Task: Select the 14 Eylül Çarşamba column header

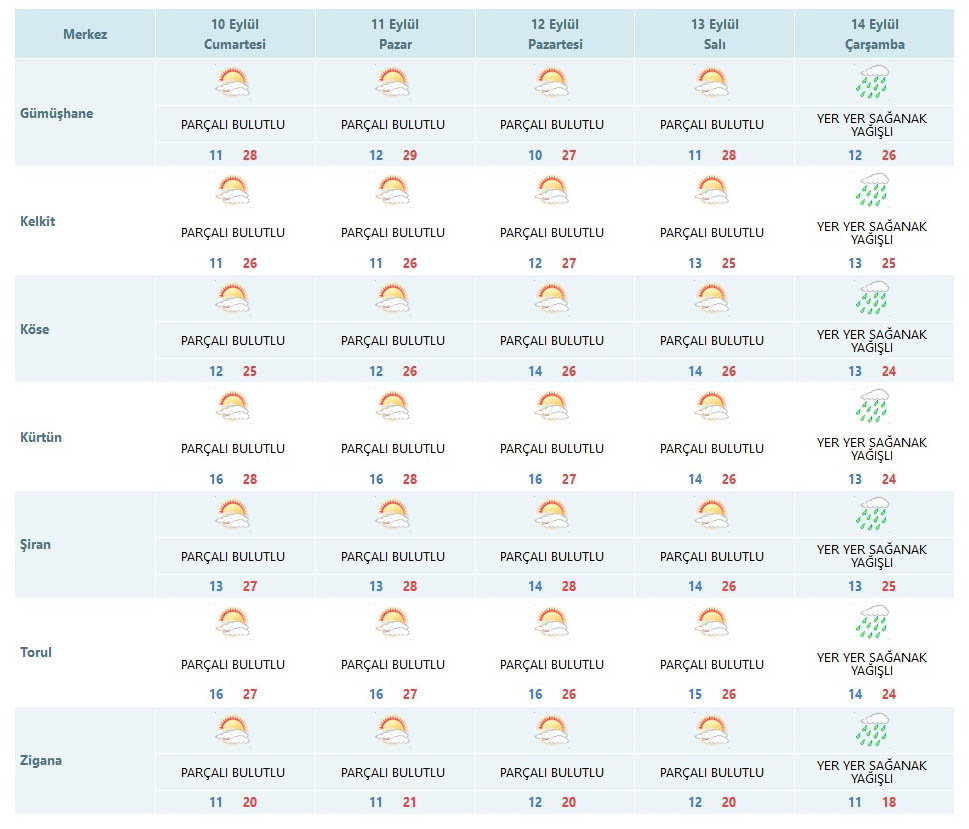Action: coord(872,35)
